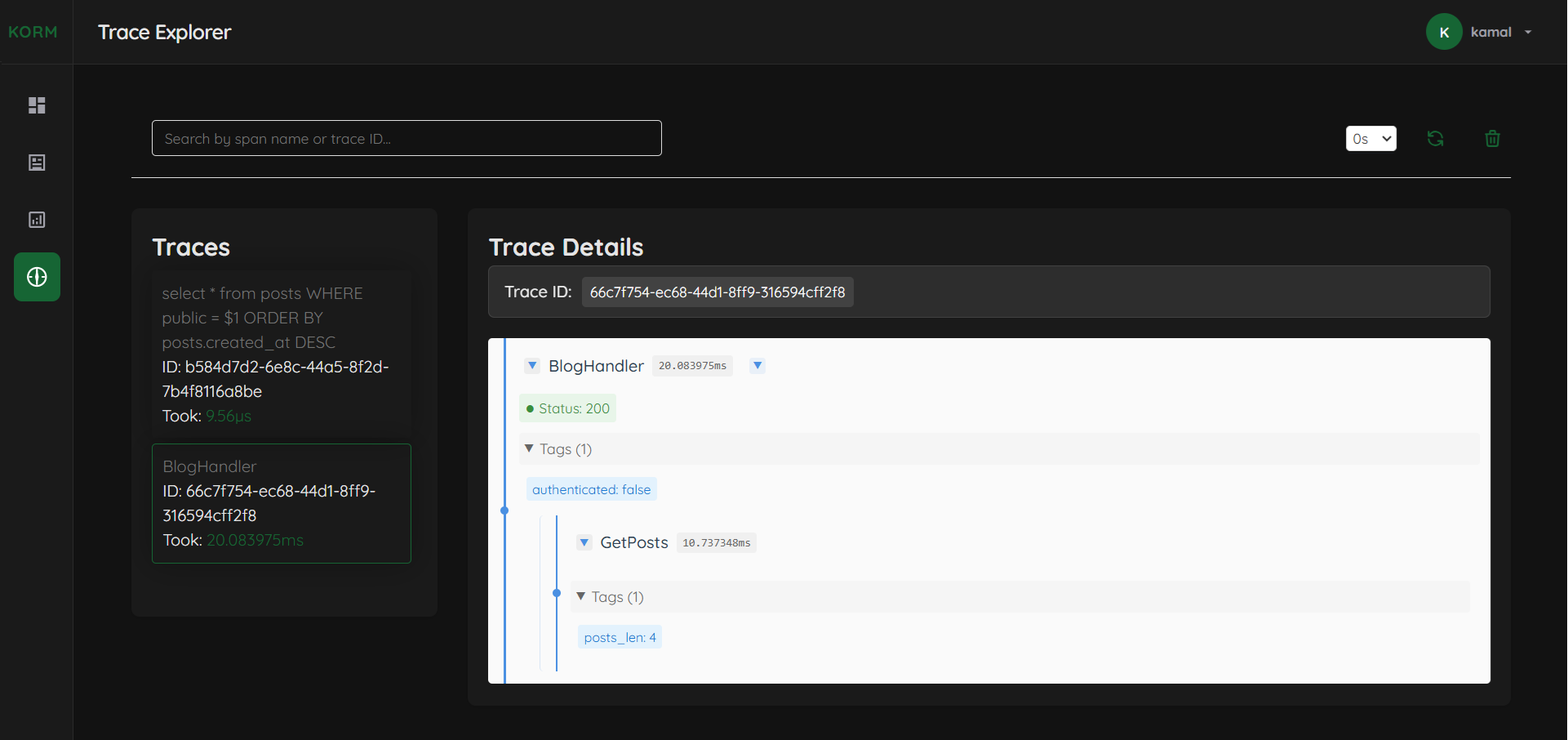
Task: Click the 10.737348ms duration badge
Action: [x=716, y=543]
